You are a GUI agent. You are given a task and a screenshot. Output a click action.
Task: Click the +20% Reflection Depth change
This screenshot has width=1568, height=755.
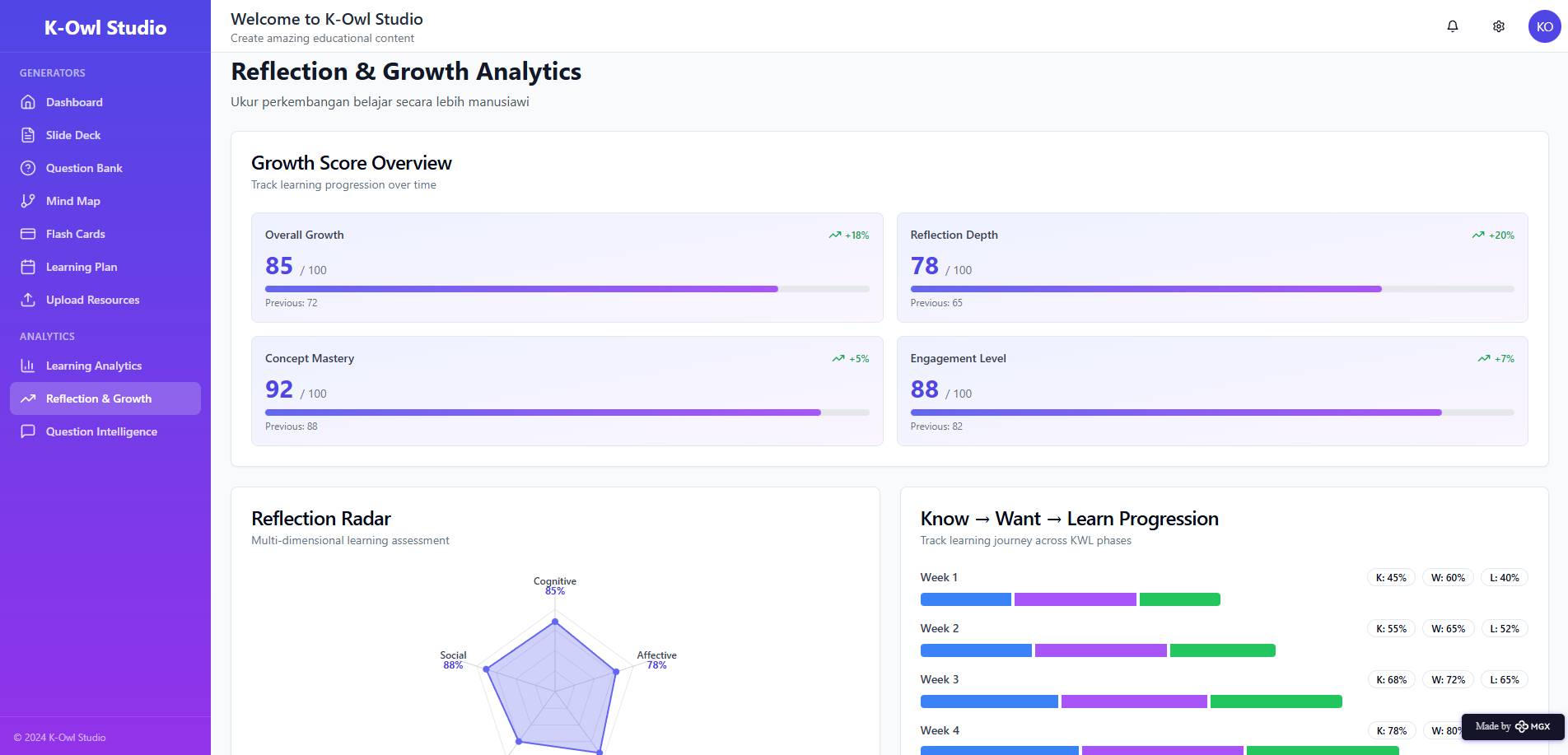click(x=1501, y=235)
